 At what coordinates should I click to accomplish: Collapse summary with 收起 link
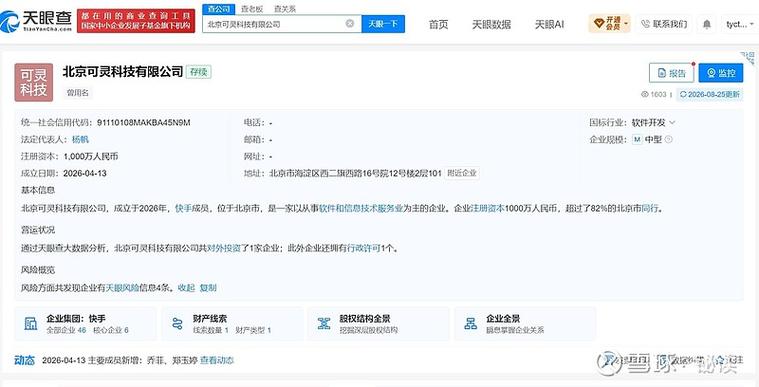[186, 288]
